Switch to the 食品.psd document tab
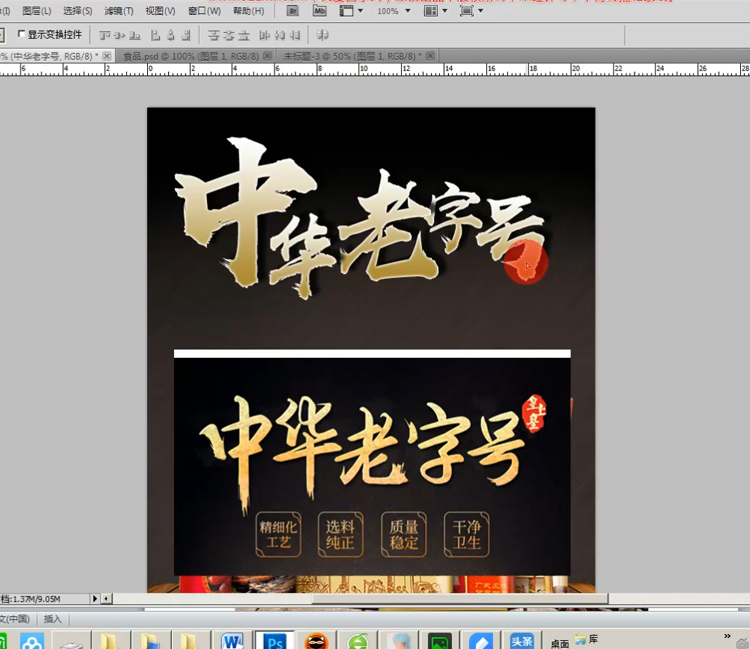 pyautogui.click(x=191, y=56)
